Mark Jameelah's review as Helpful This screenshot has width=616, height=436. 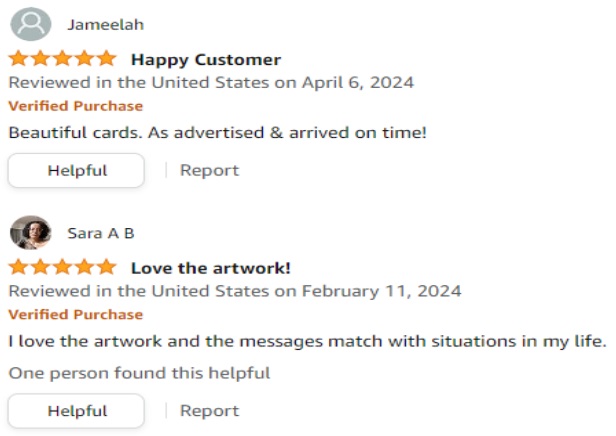pos(77,170)
